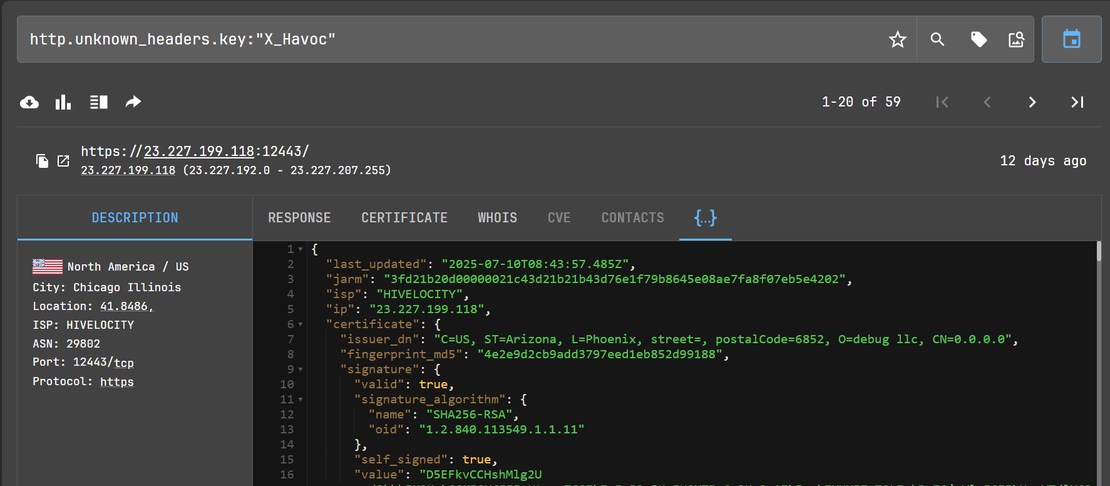Click the image search icon

click(x=1017, y=40)
